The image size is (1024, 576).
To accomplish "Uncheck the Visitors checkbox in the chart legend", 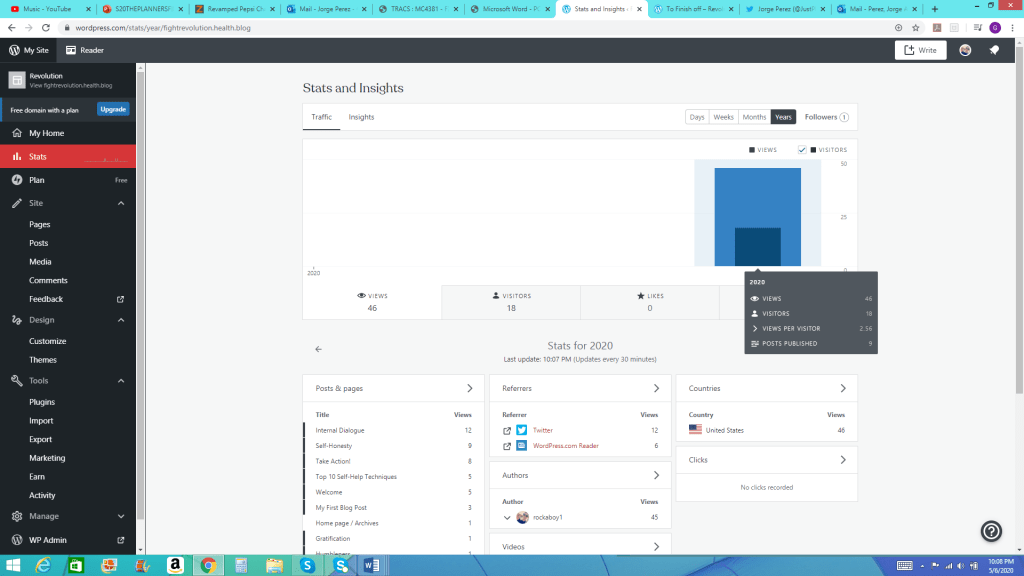I will [x=802, y=150].
